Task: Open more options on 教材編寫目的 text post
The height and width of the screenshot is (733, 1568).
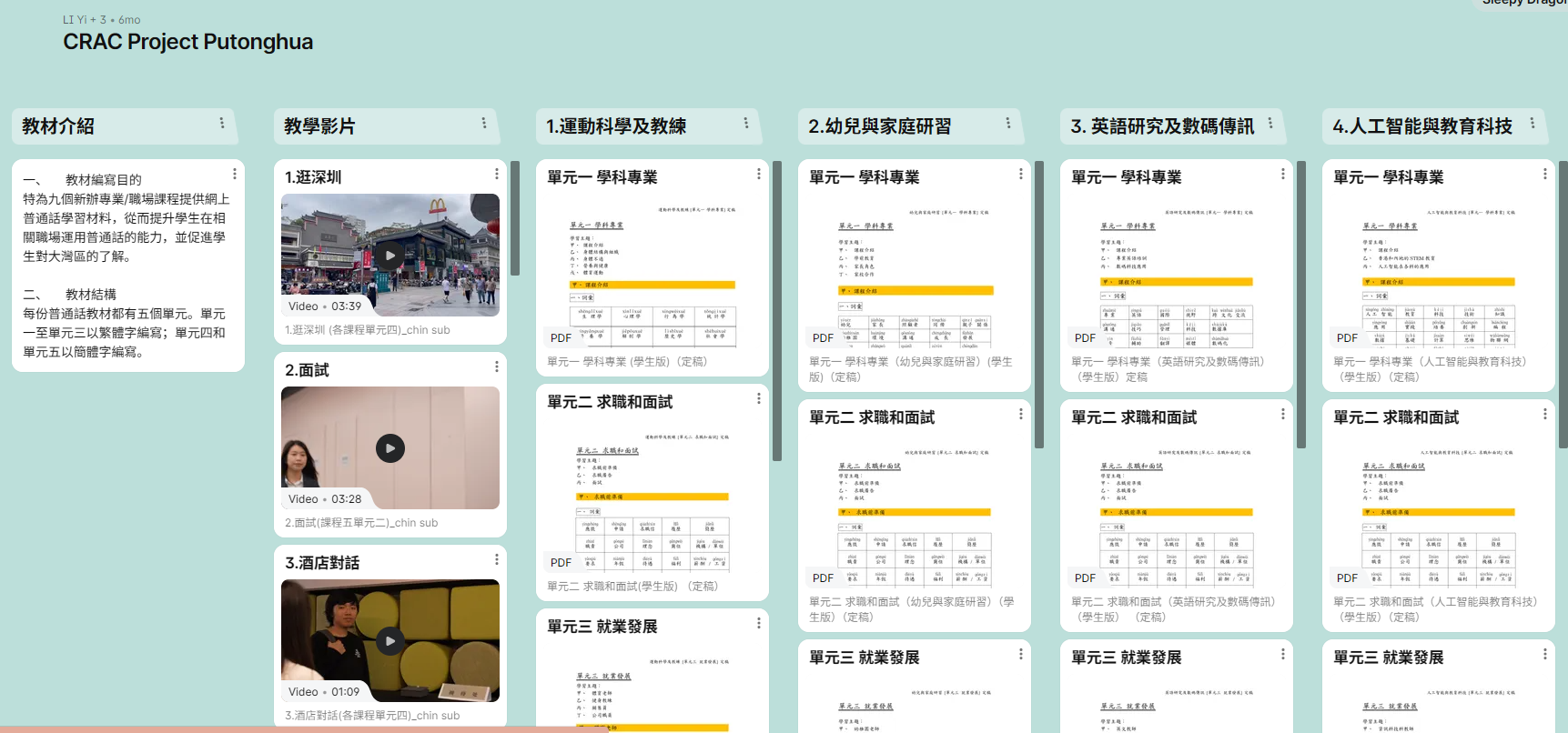Action: [x=235, y=174]
